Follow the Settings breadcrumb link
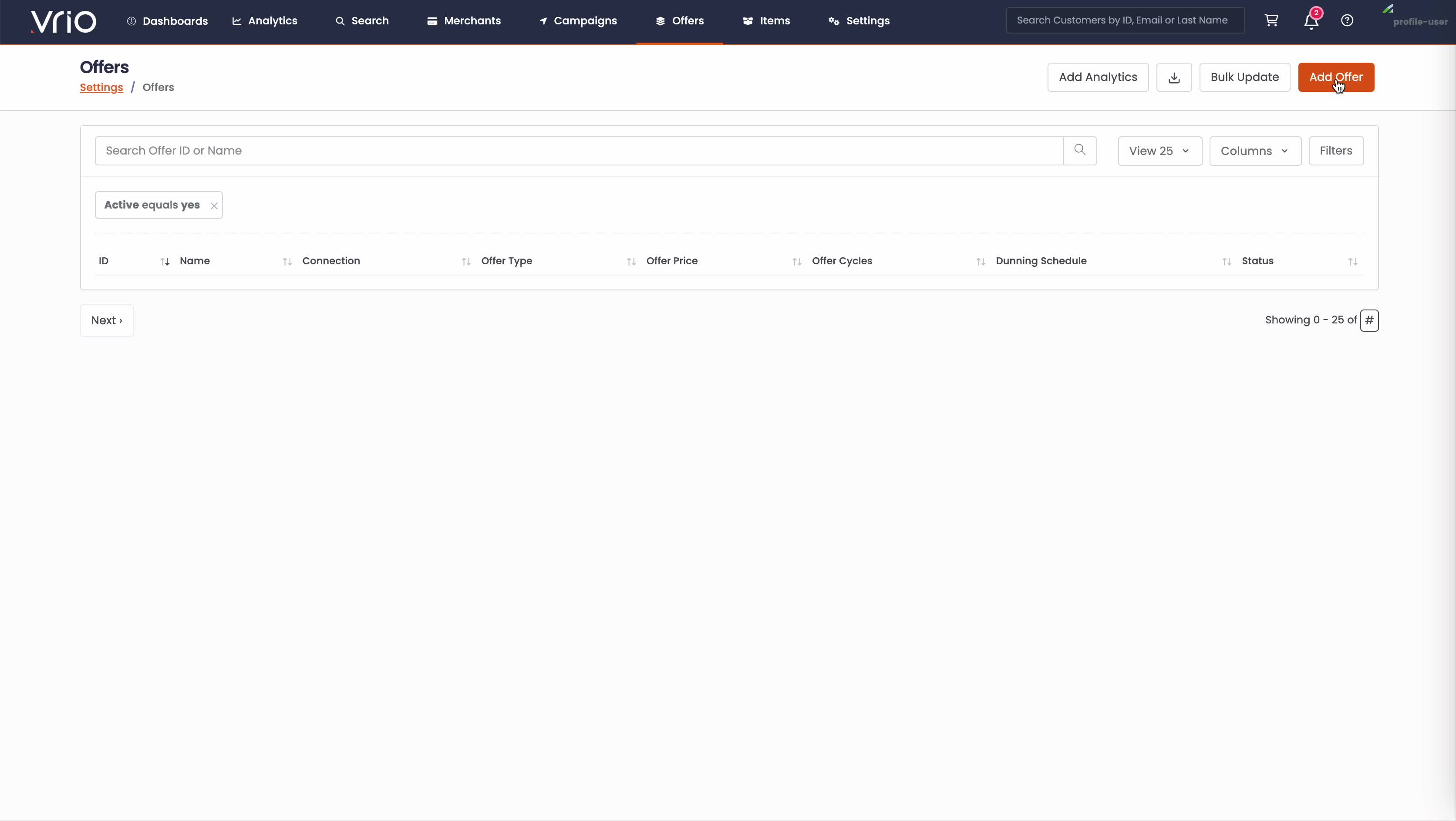 pyautogui.click(x=101, y=87)
